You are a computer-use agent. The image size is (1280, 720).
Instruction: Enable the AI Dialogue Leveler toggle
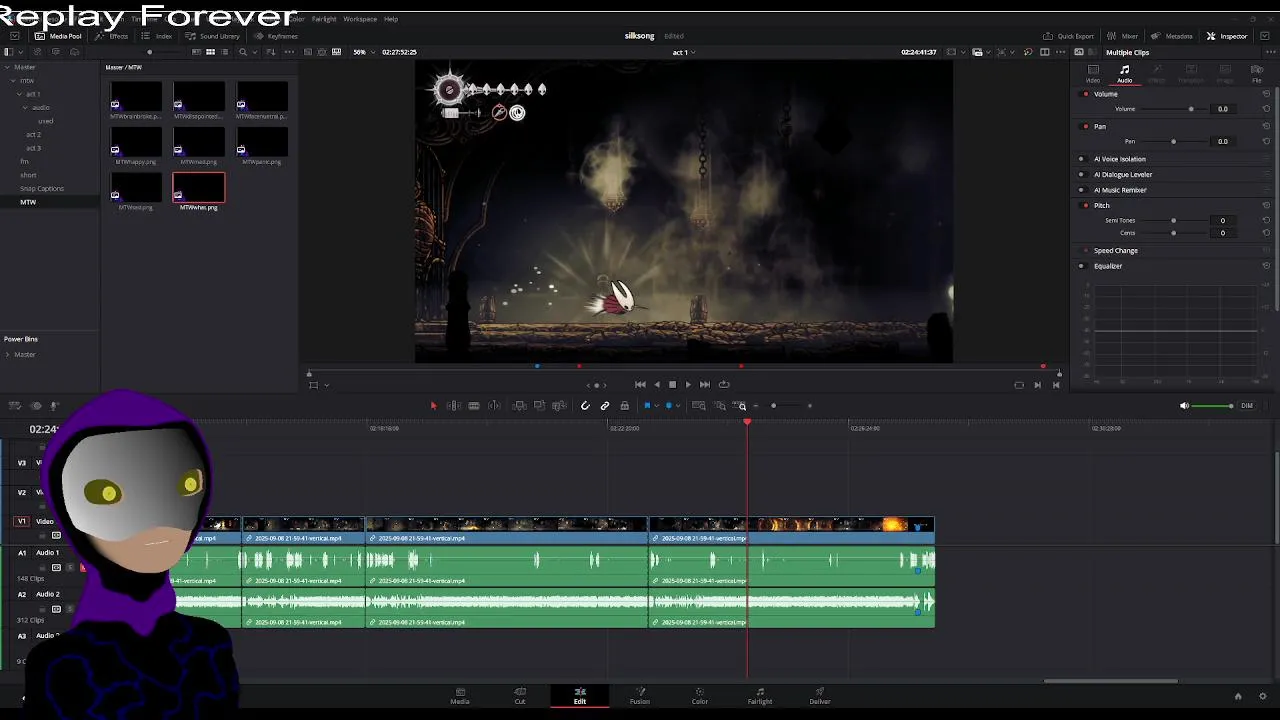click(1081, 175)
